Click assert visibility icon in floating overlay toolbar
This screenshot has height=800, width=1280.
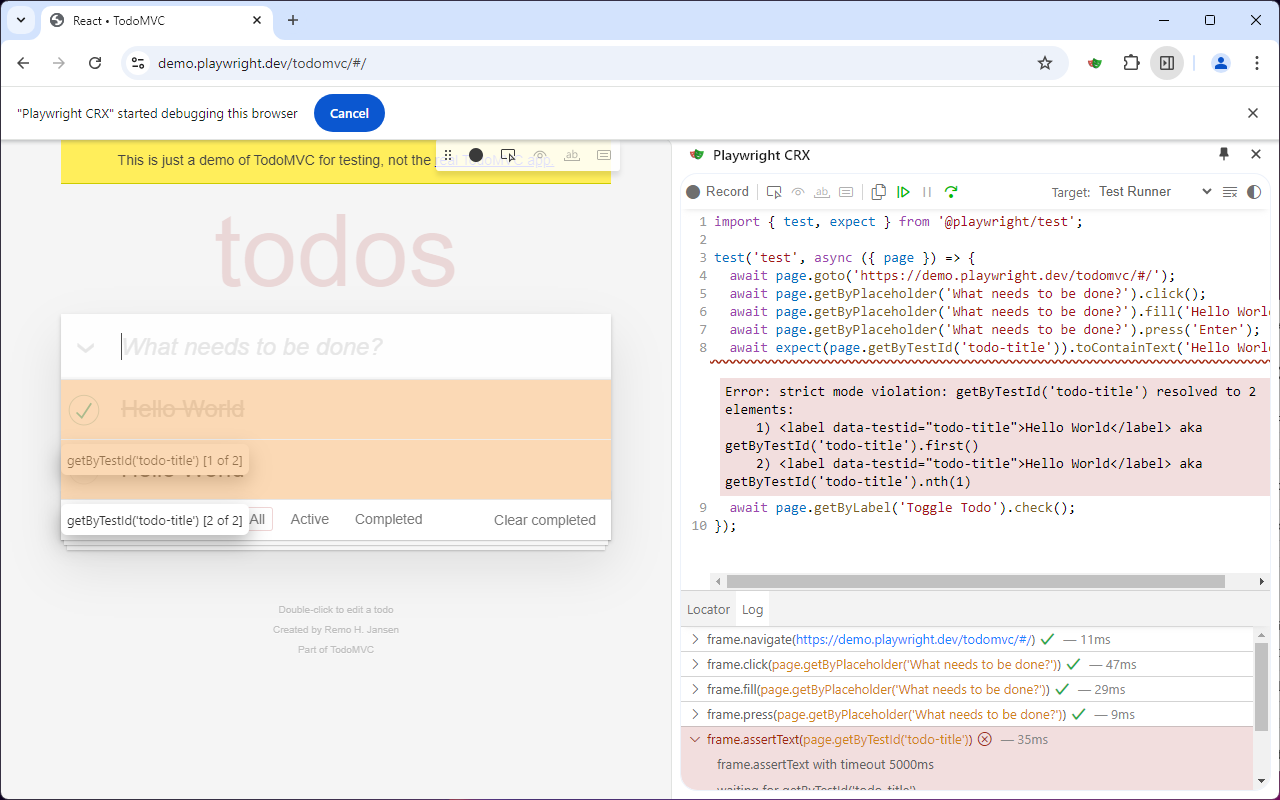pos(540,155)
